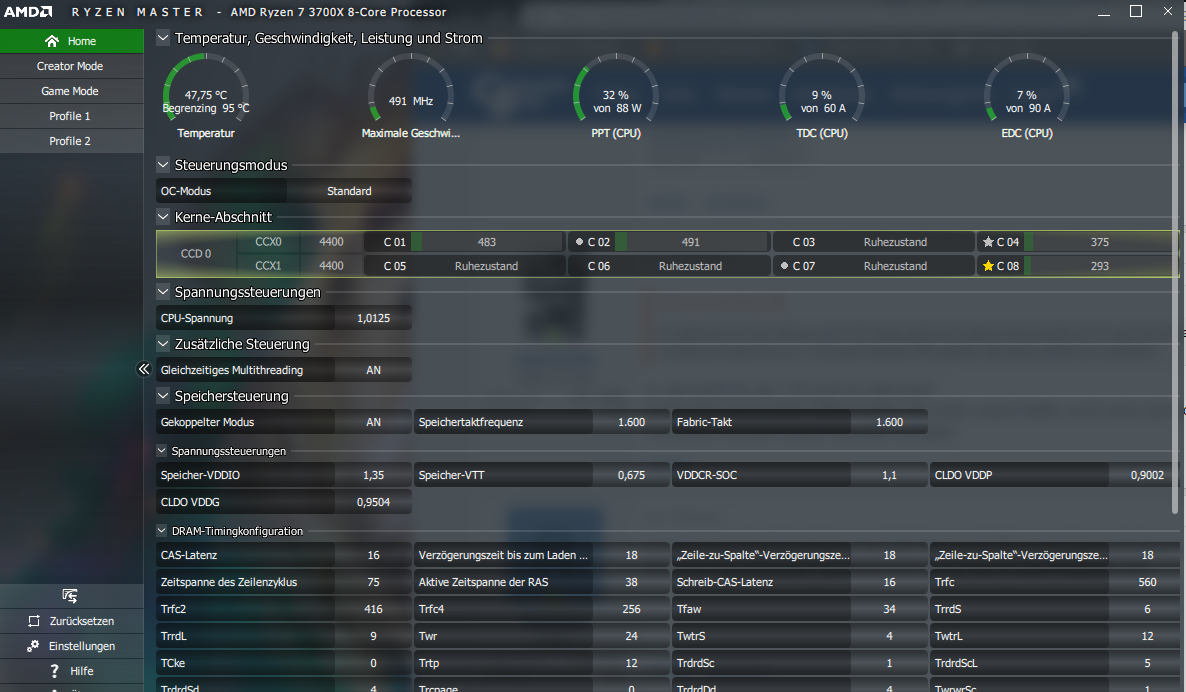The height and width of the screenshot is (692, 1186).
Task: Toggle Gekoppelter Modus AN value
Action: point(374,422)
